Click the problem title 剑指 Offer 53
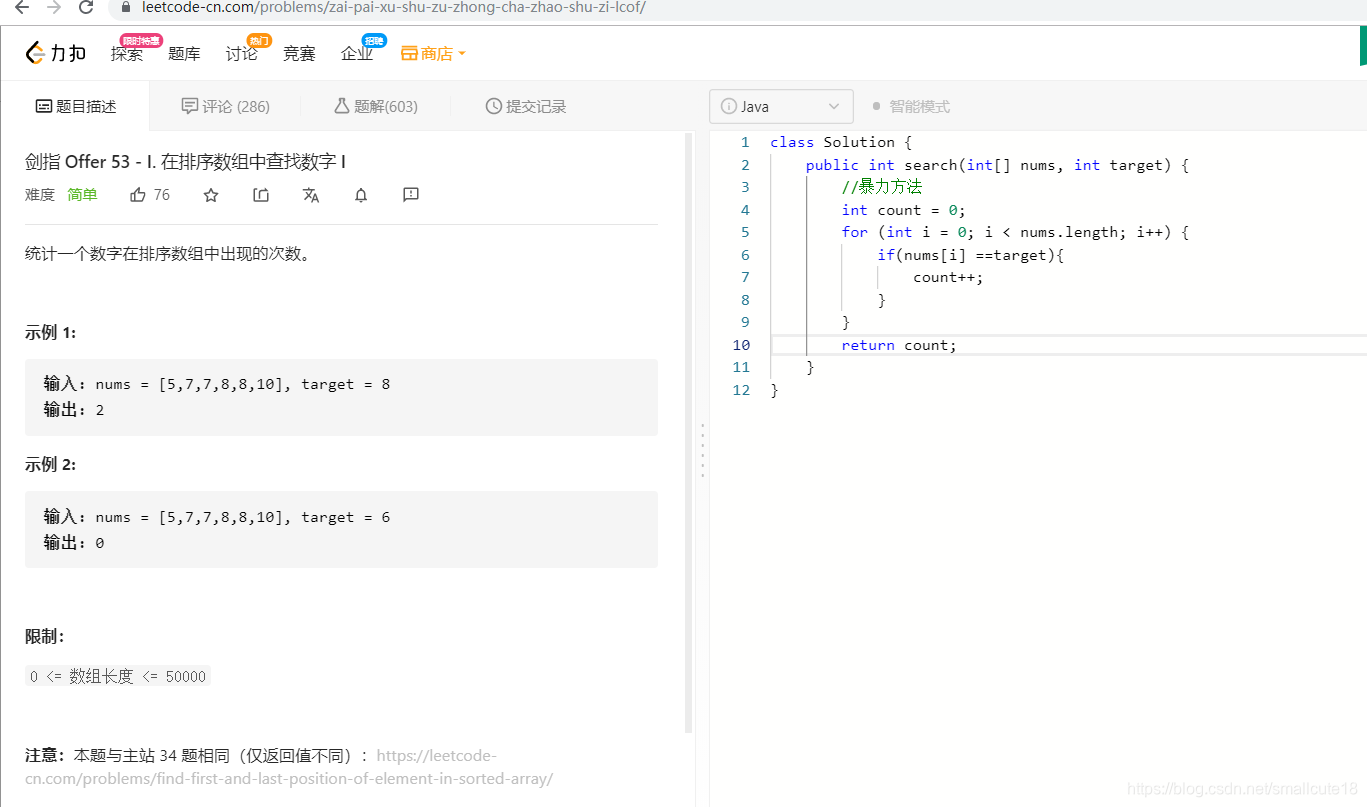1367x807 pixels. click(186, 162)
